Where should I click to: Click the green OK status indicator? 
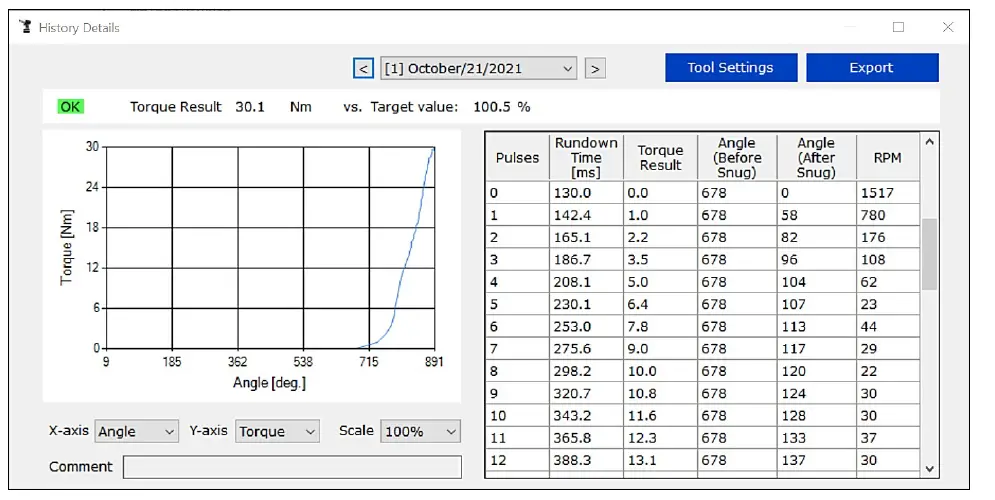click(x=70, y=106)
